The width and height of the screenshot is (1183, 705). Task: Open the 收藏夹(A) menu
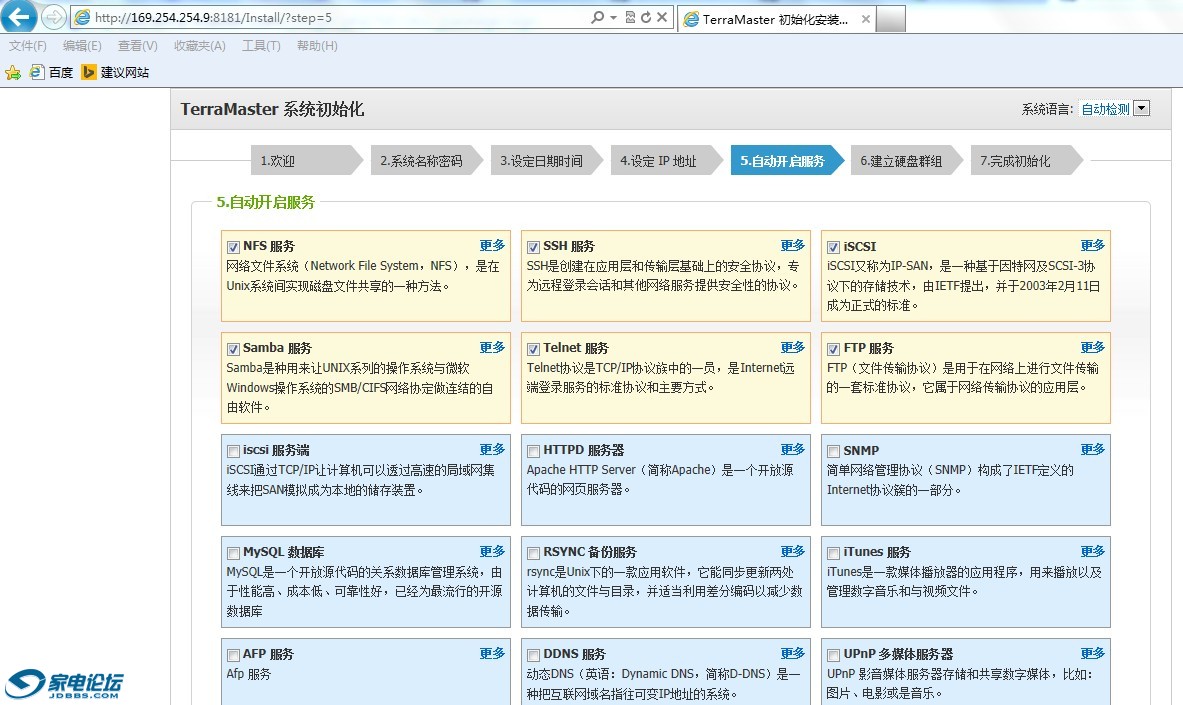pyautogui.click(x=200, y=46)
